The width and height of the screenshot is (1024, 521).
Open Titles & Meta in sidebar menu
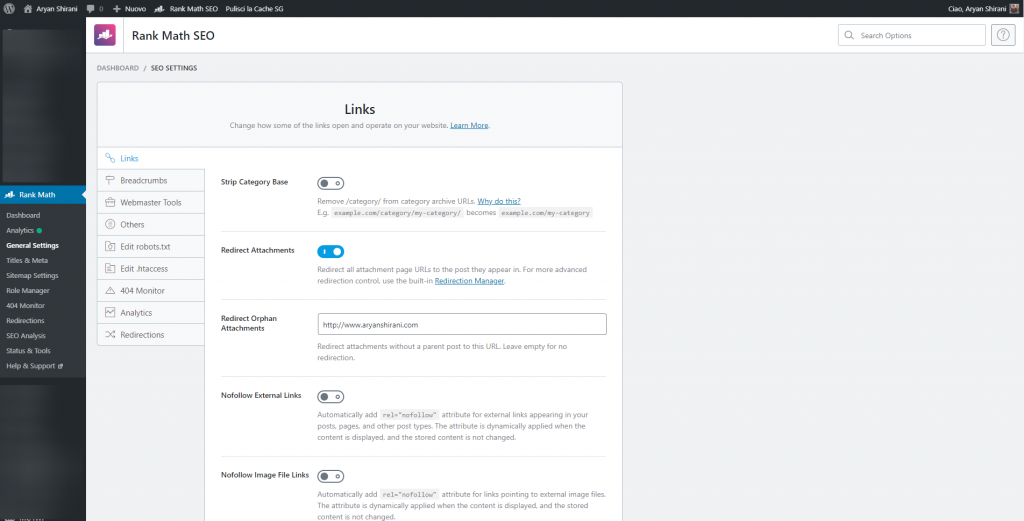(27, 260)
